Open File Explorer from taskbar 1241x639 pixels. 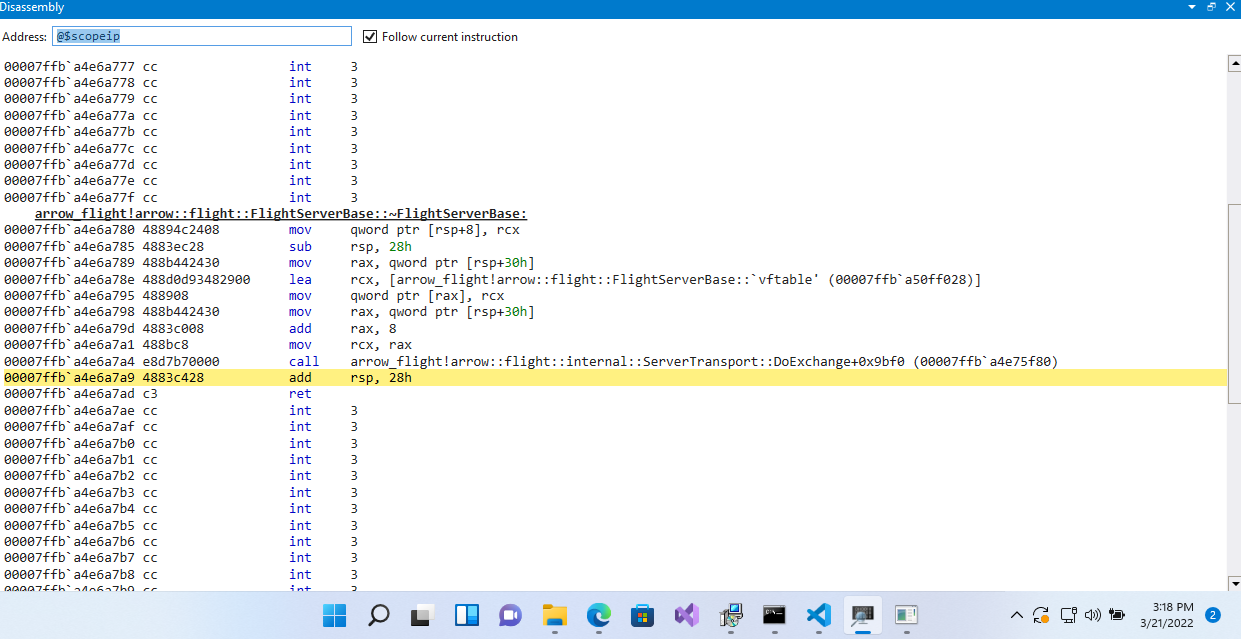point(555,615)
